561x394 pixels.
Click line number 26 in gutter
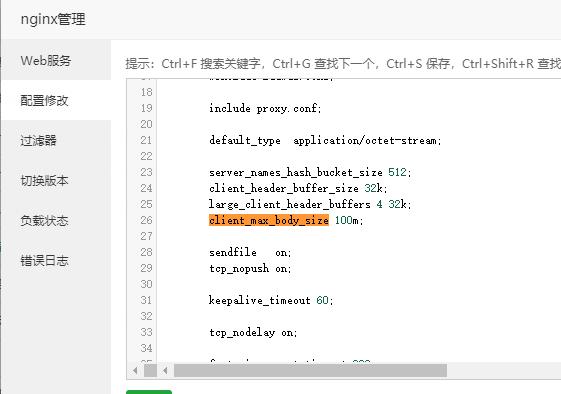pos(146,220)
